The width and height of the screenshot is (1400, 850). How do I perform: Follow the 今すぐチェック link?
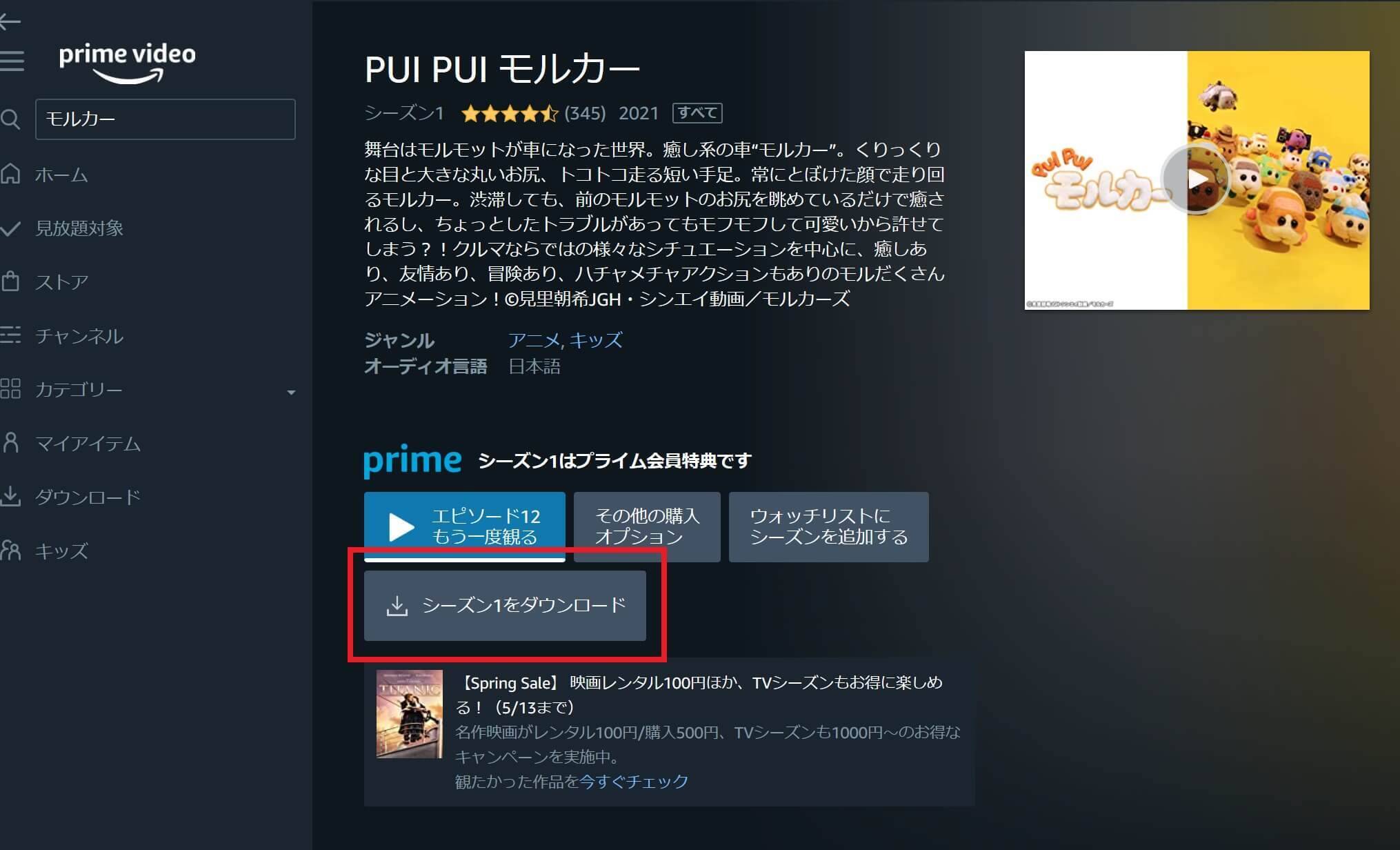coord(634,781)
